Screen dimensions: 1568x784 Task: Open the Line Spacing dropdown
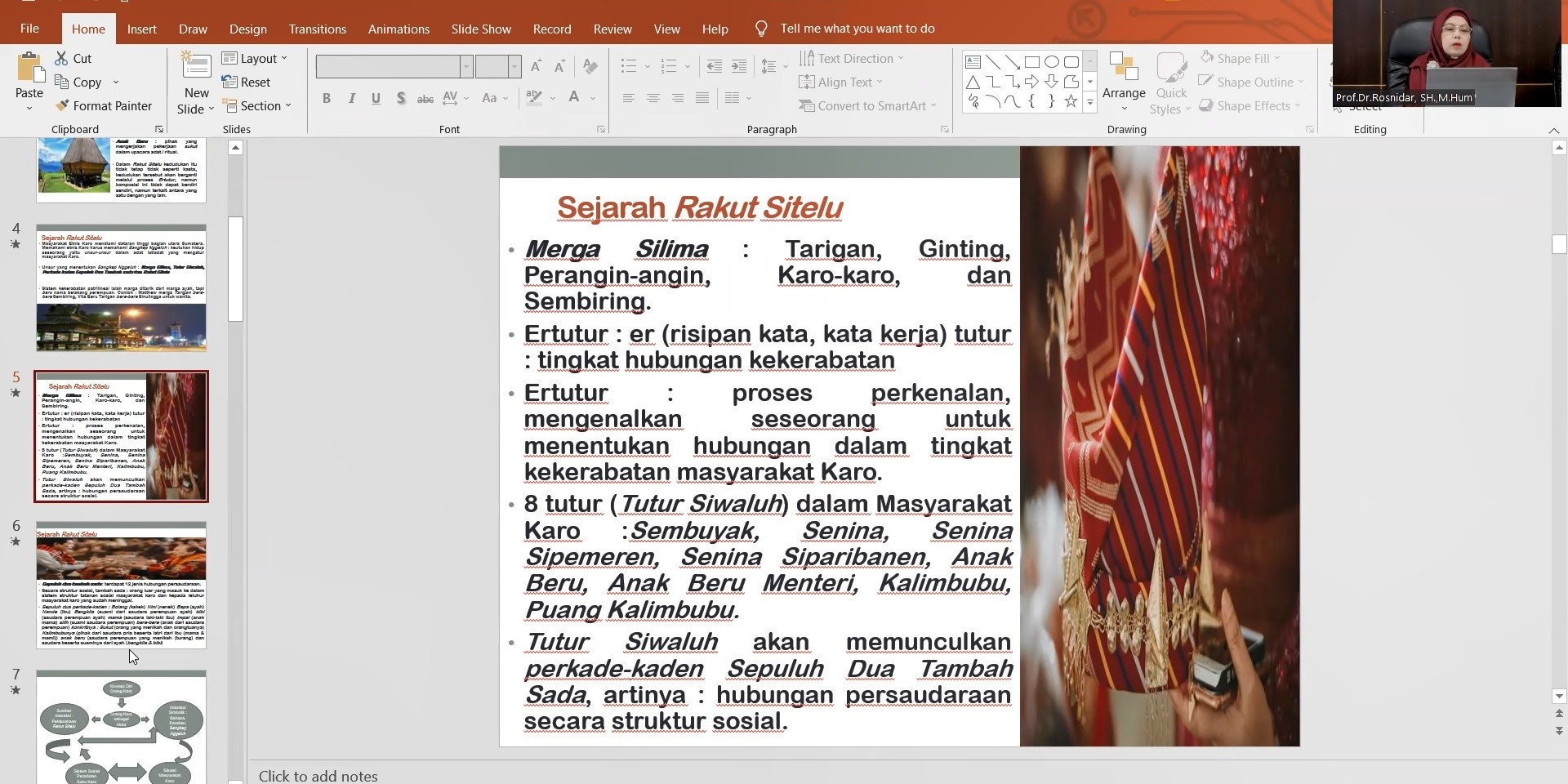(773, 66)
